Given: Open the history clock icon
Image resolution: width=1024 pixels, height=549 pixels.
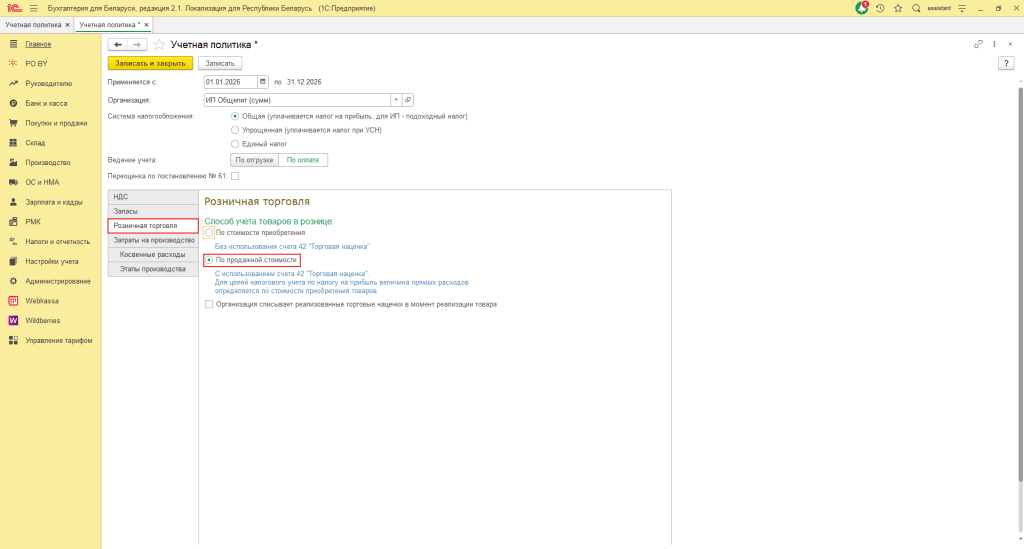Looking at the screenshot, I should (880, 8).
